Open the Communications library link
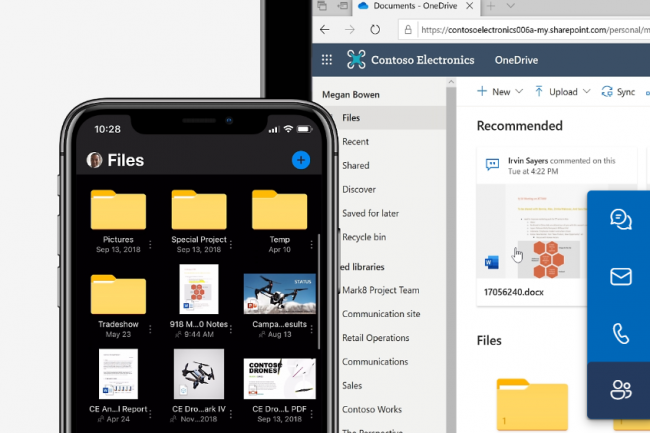The image size is (650, 433). point(375,362)
